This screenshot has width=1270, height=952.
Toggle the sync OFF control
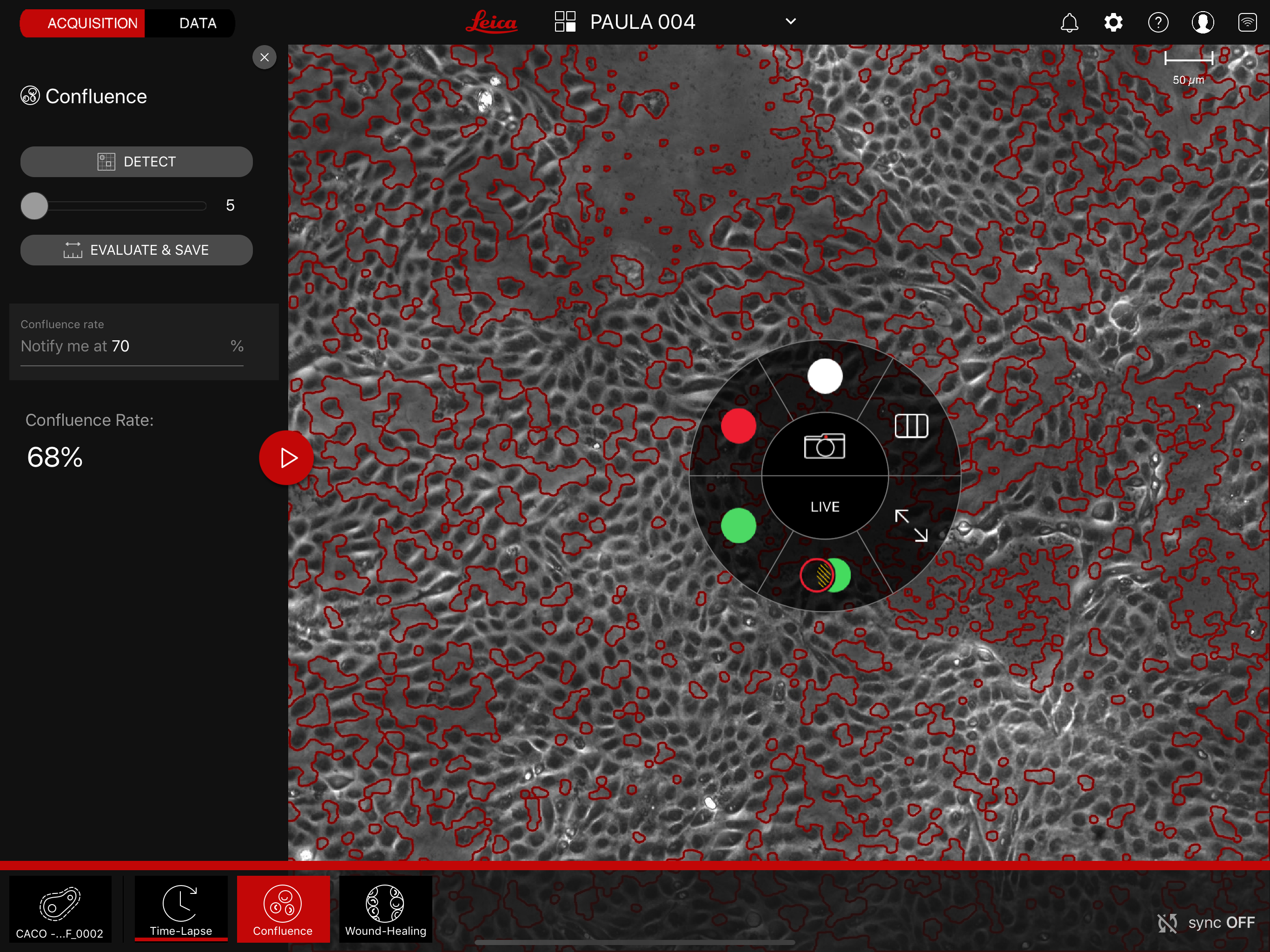click(x=1206, y=923)
